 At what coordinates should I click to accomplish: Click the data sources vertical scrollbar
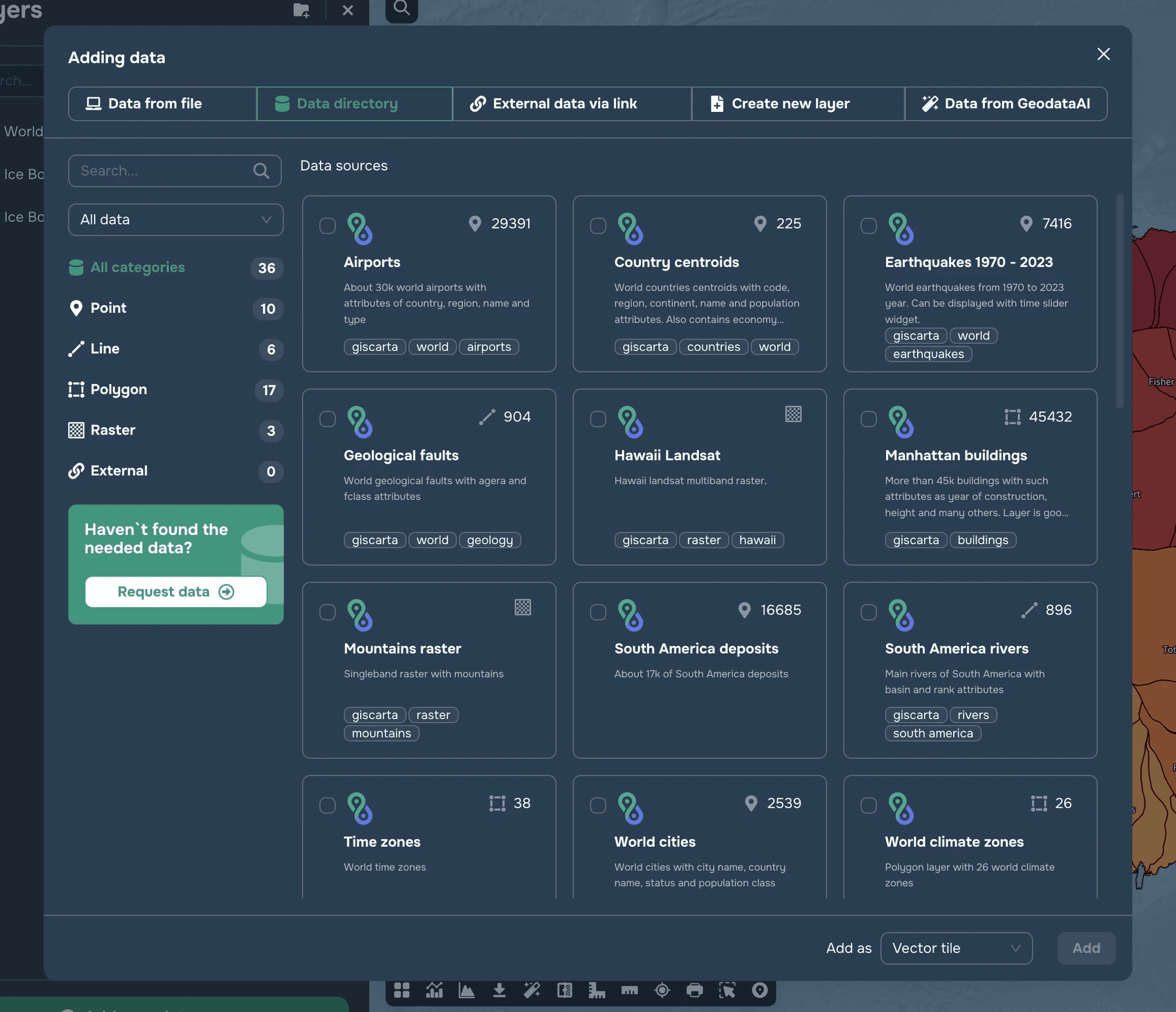click(x=1119, y=301)
